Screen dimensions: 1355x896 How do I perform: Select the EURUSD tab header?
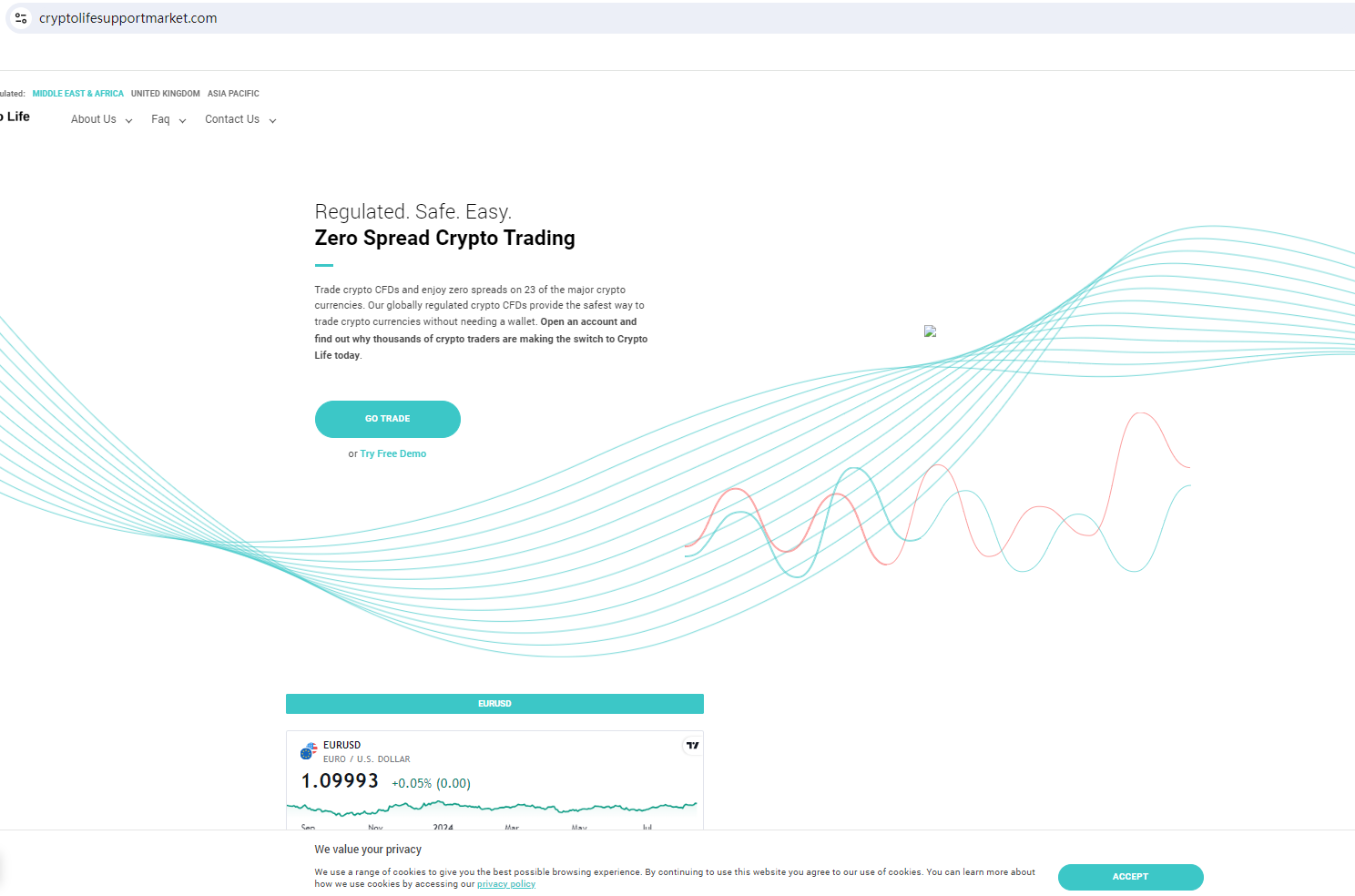[494, 703]
